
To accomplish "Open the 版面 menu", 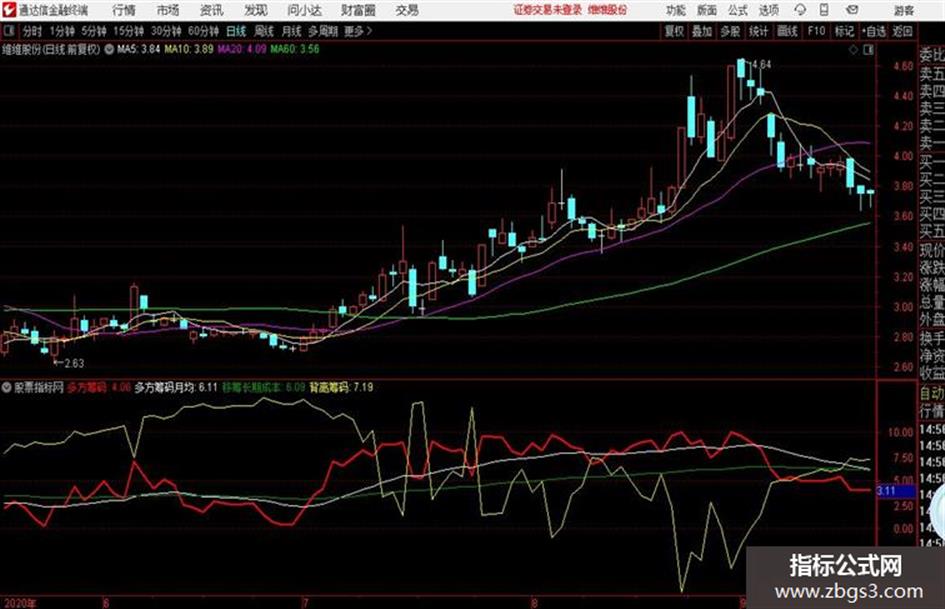I will pyautogui.click(x=706, y=10).
